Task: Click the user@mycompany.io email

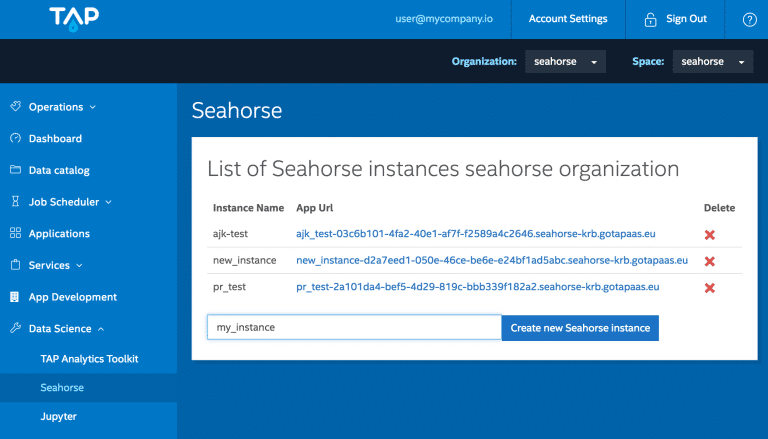Action: point(444,19)
